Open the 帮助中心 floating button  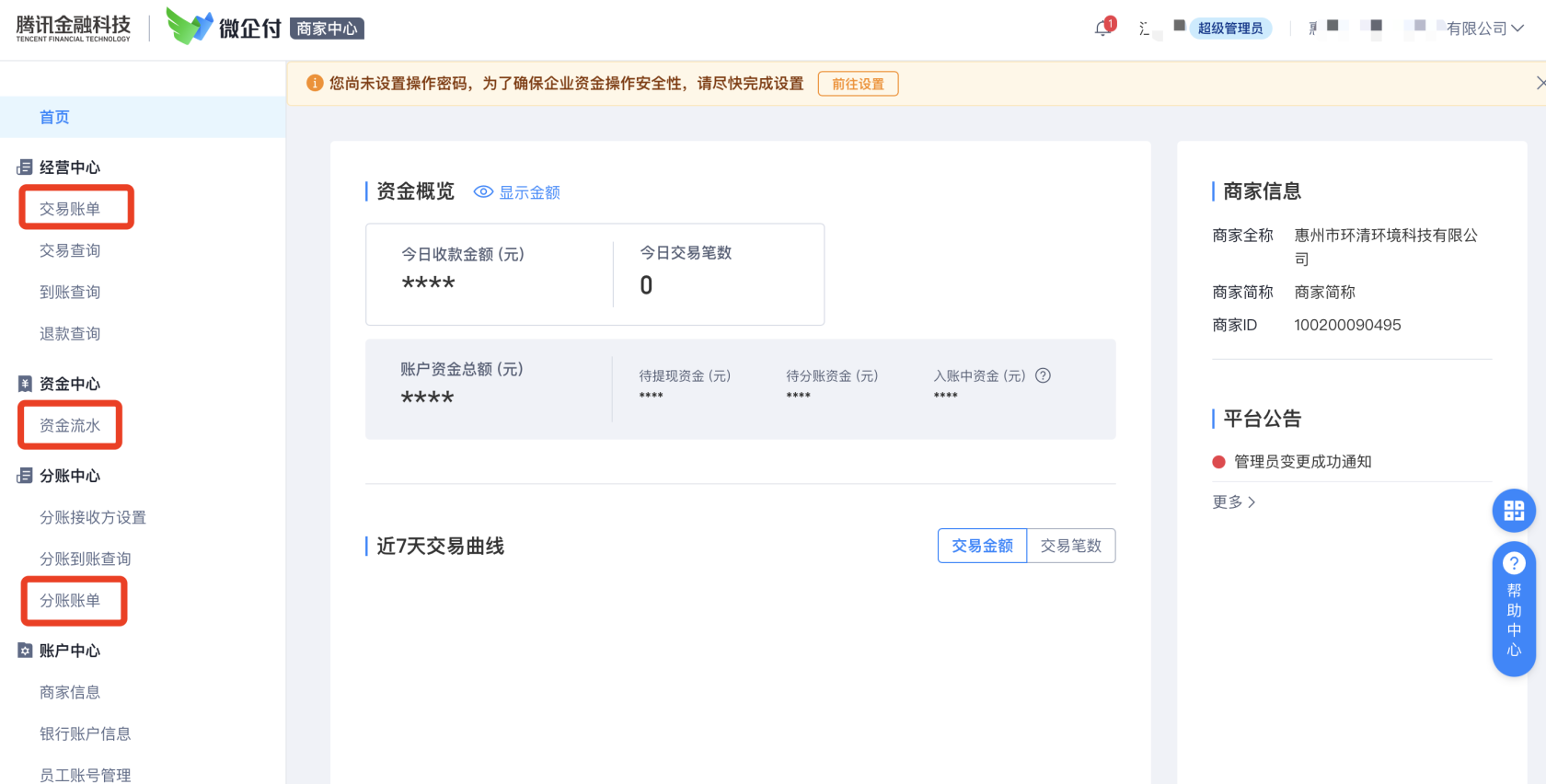[x=1514, y=609]
